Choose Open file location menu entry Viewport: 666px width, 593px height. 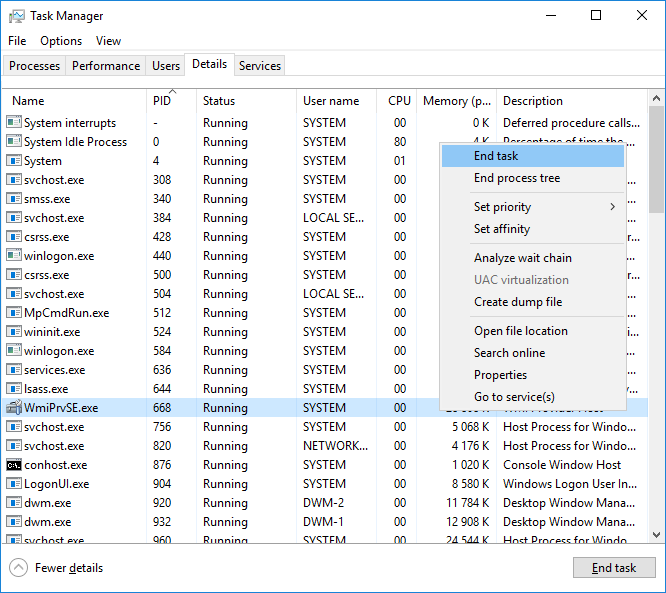click(533, 331)
